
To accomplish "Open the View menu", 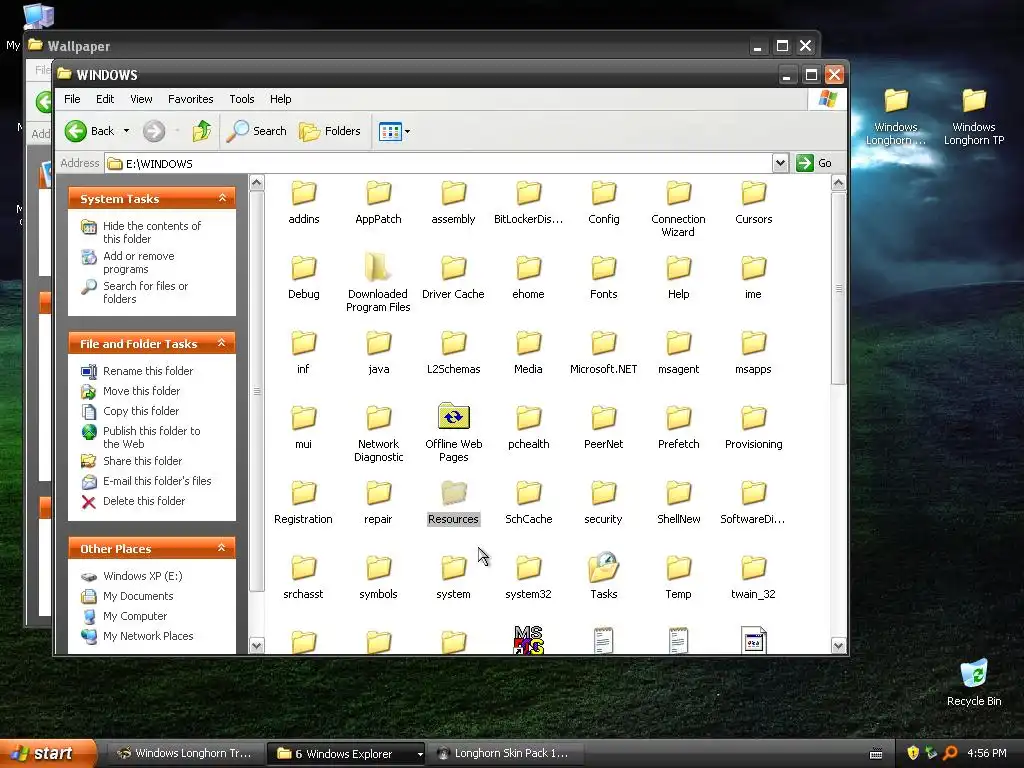I will [141, 99].
